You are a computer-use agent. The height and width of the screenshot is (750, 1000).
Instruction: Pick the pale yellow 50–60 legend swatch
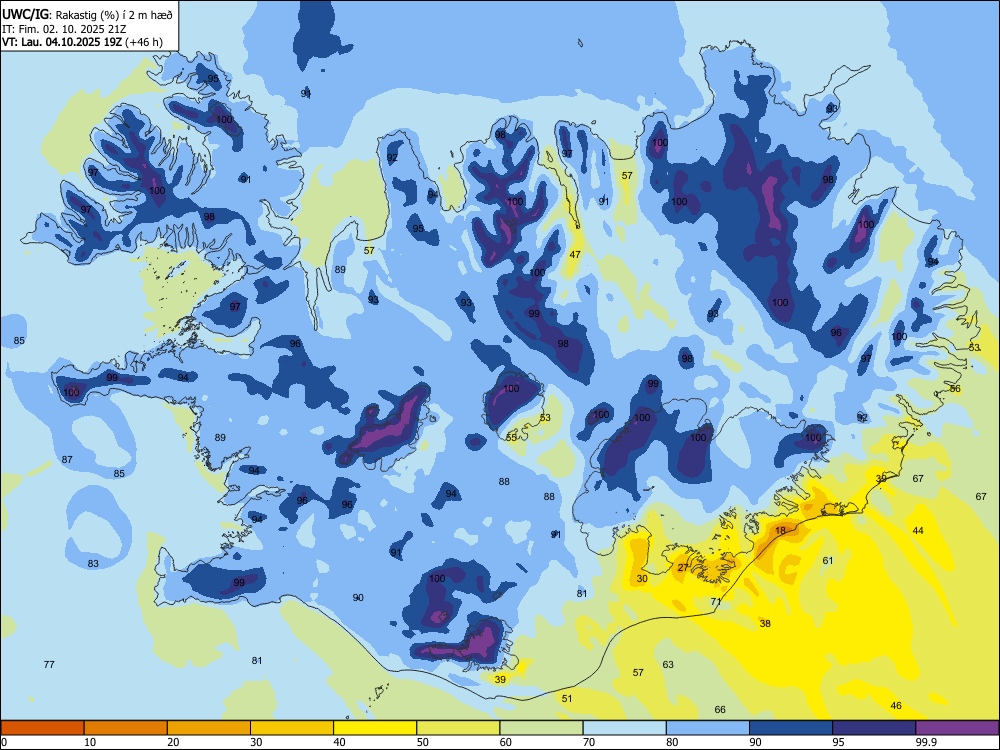coord(458,728)
